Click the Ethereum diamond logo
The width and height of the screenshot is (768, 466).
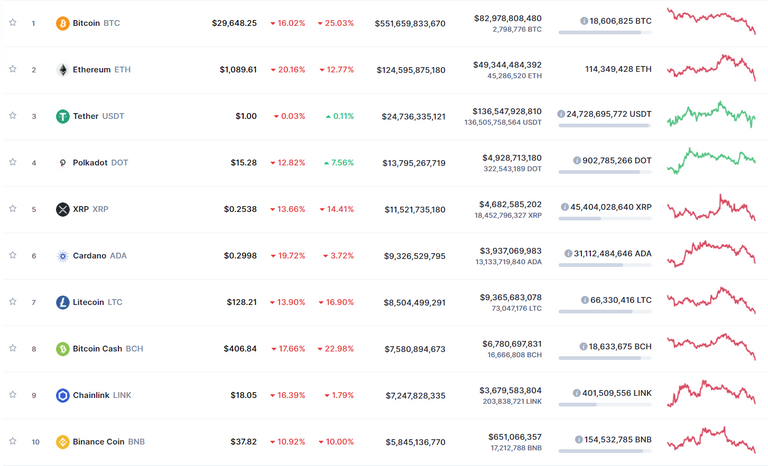[x=63, y=70]
